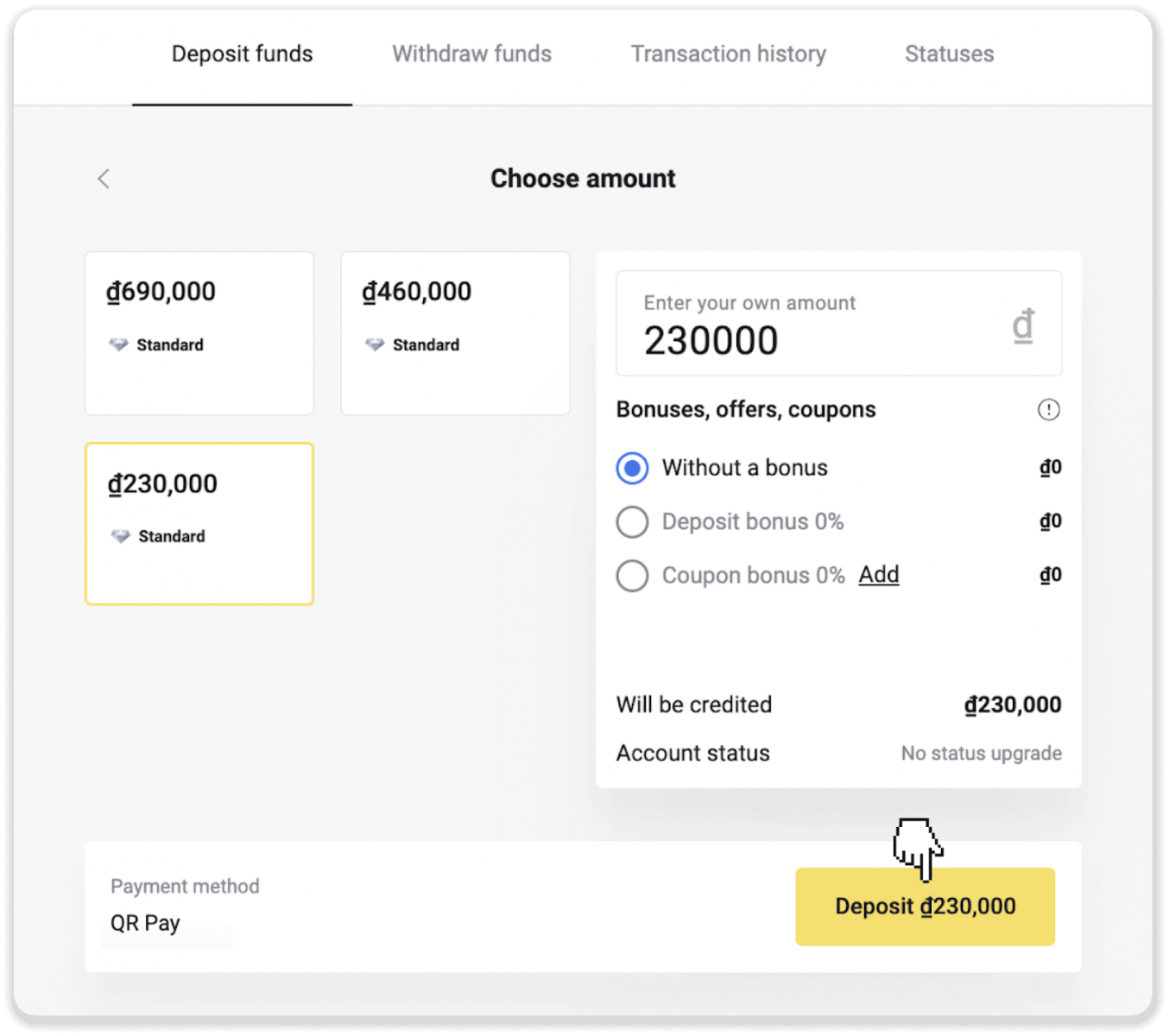Screen dimensions: 1169x1036
Task: Click the diamond icon on ₫230,000 card
Action: pos(120,537)
